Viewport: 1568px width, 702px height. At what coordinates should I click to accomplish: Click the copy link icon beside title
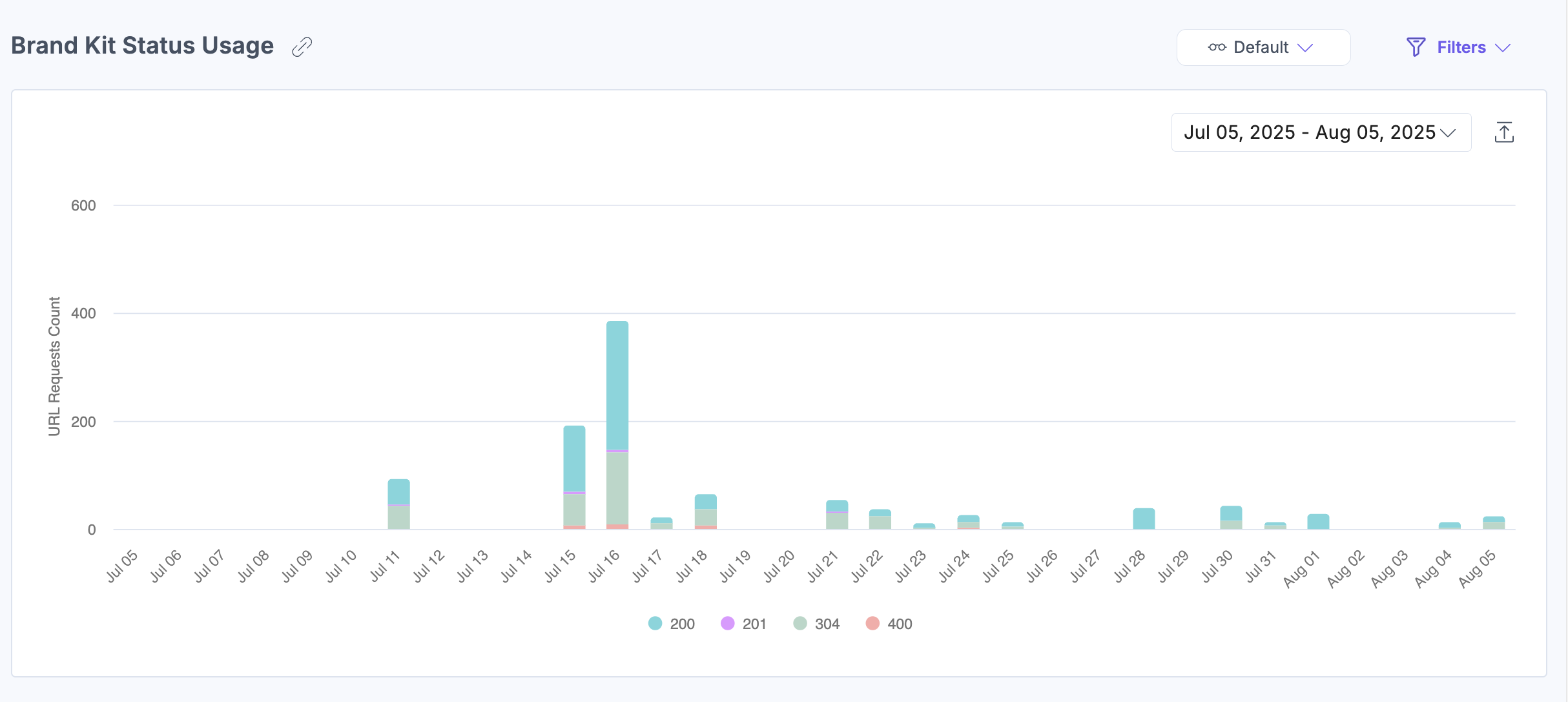tap(302, 47)
